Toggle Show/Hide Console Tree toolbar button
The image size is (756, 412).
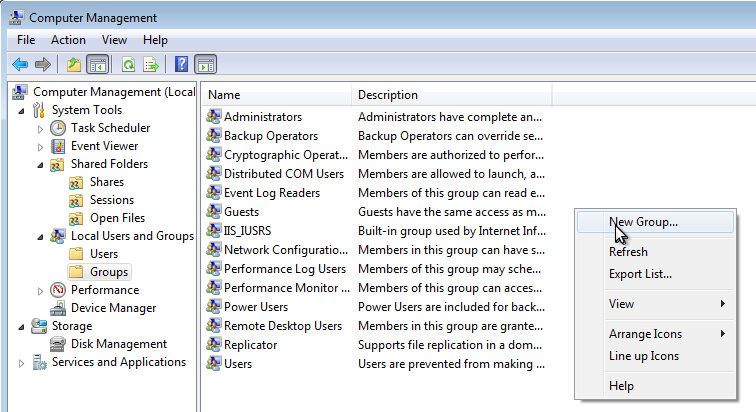[98, 65]
